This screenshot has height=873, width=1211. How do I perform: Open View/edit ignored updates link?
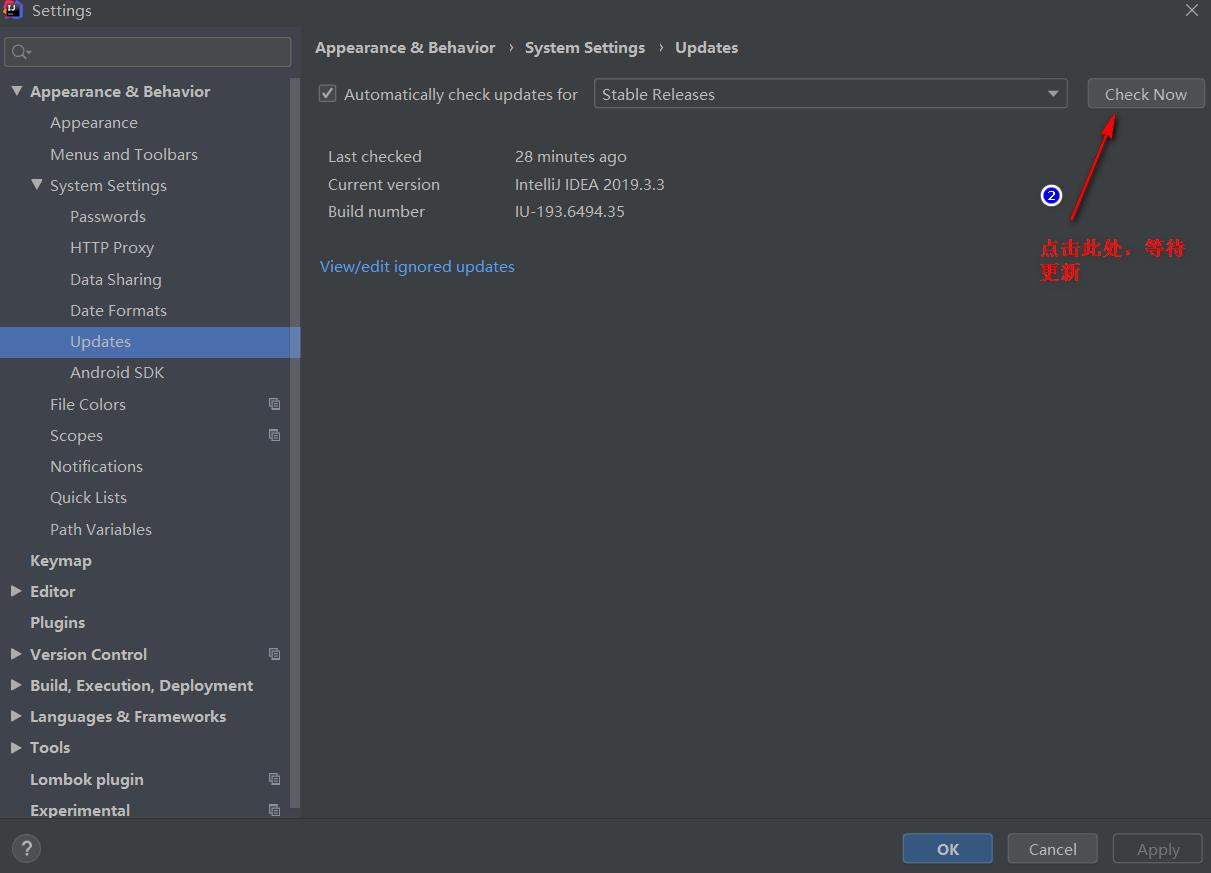point(417,266)
